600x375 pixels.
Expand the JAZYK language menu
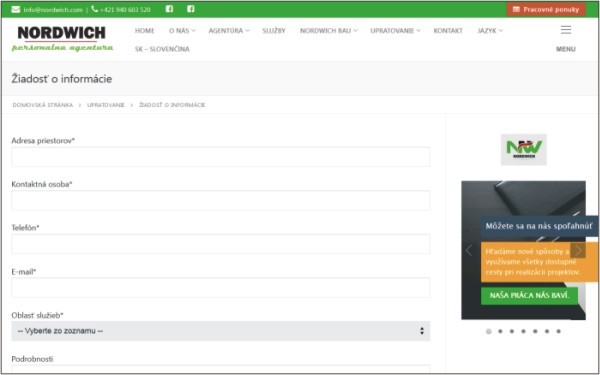pos(490,31)
